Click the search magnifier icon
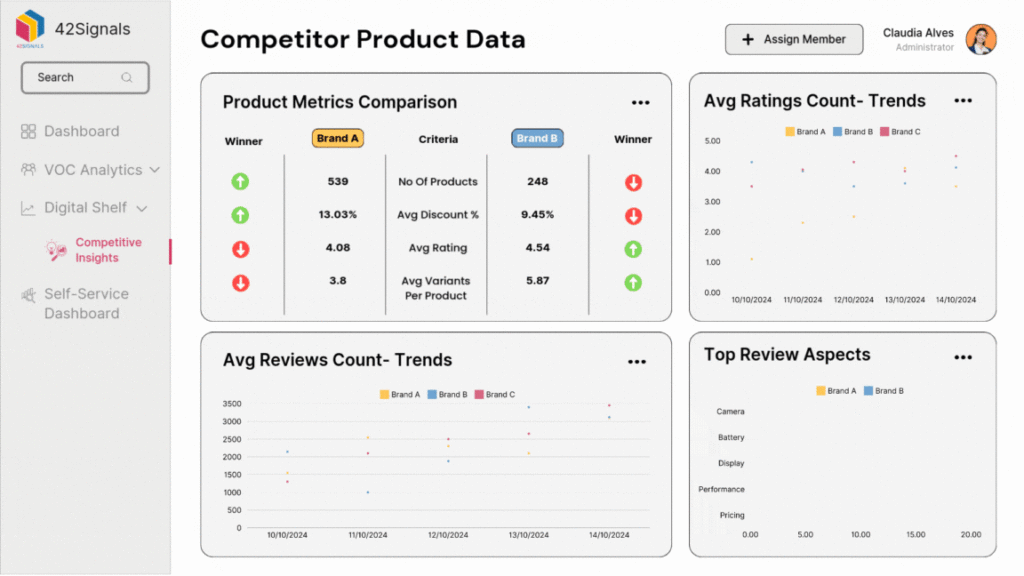The width and height of the screenshot is (1024, 576). tap(126, 77)
